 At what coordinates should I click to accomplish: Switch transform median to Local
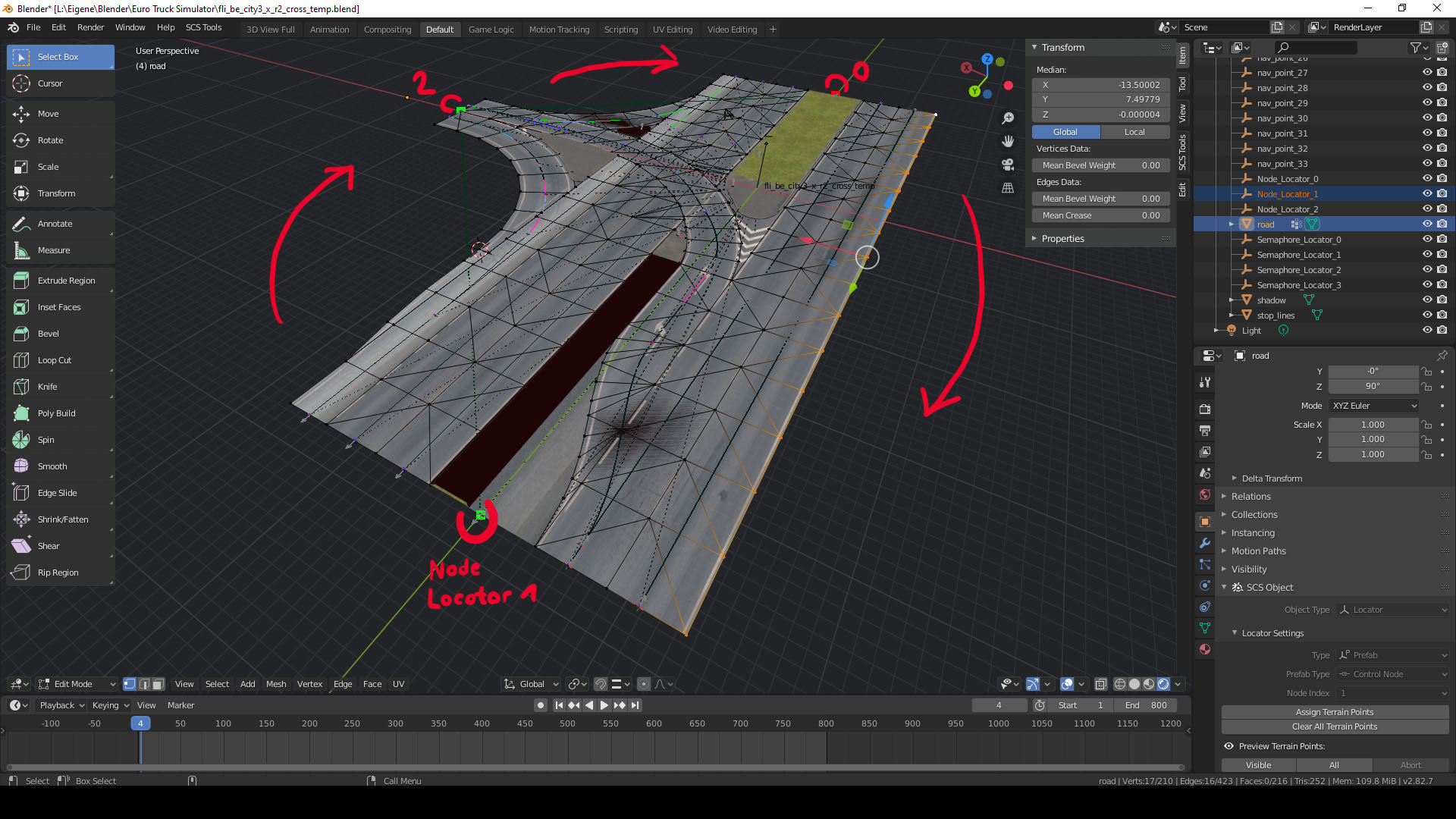[1134, 132]
